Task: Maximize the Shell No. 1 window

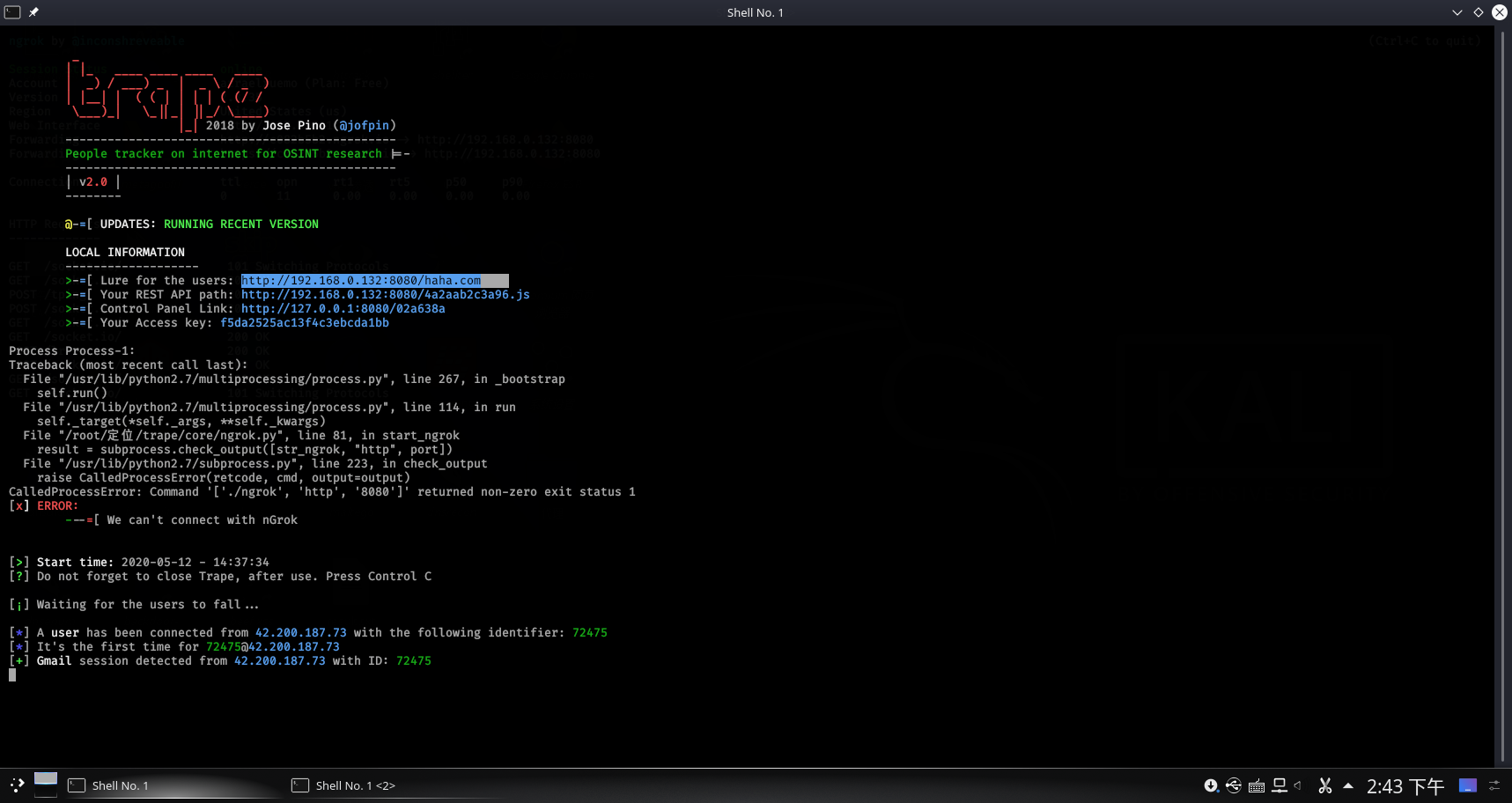Action: click(x=1479, y=12)
